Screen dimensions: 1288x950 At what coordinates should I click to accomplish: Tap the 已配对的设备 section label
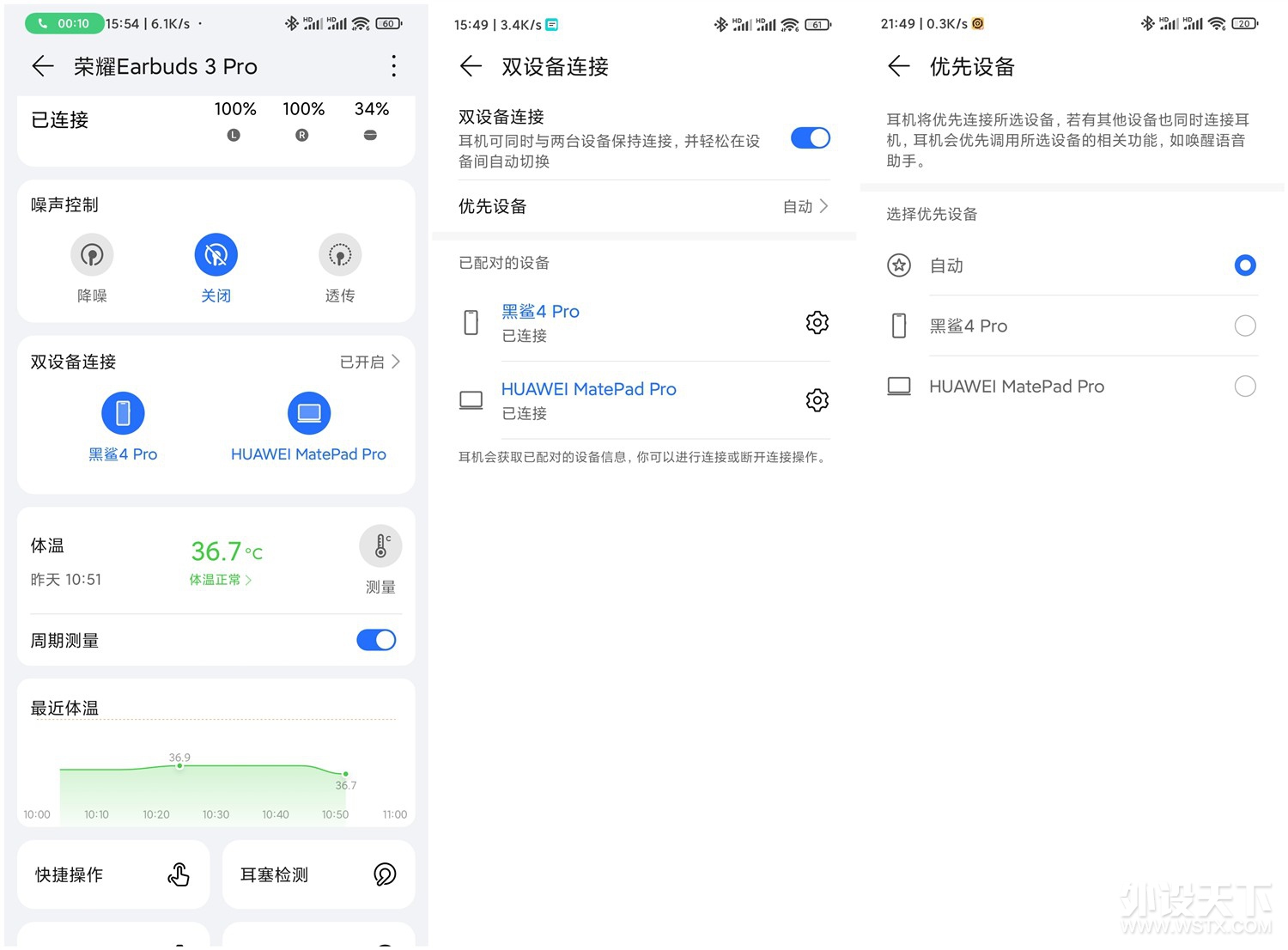click(504, 263)
